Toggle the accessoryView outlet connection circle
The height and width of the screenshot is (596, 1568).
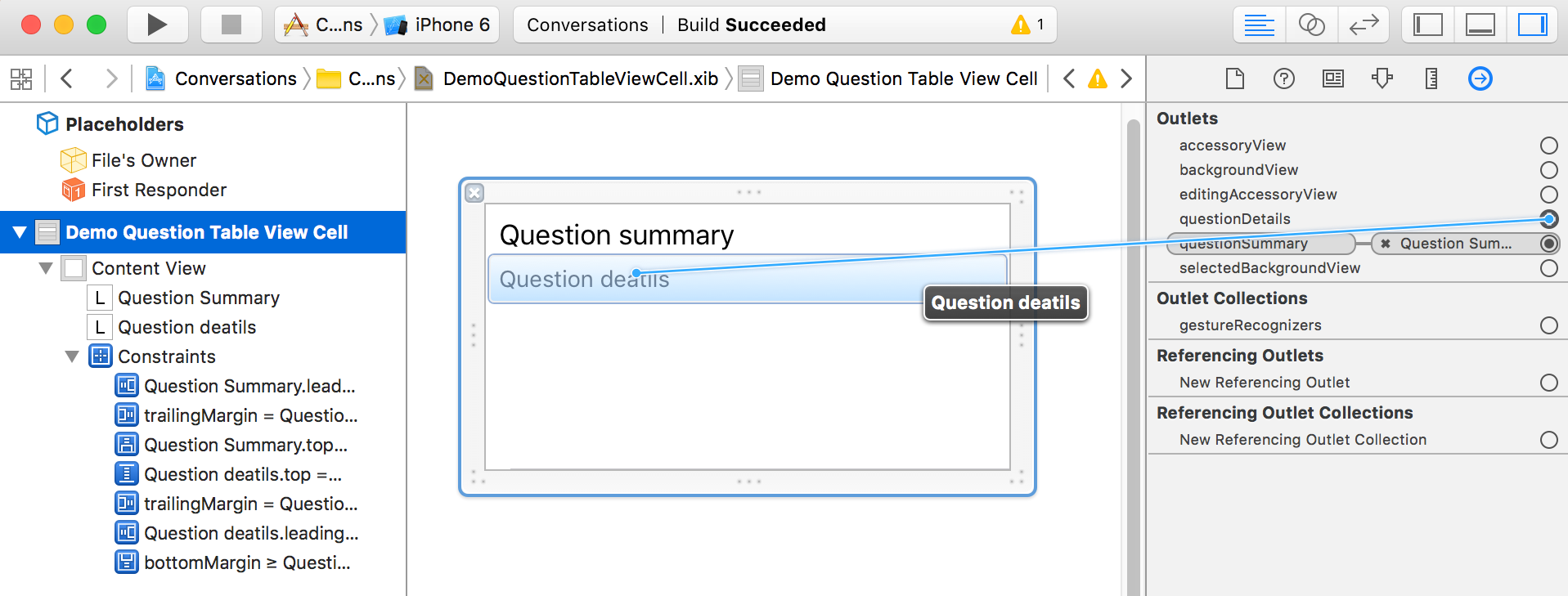(1549, 146)
